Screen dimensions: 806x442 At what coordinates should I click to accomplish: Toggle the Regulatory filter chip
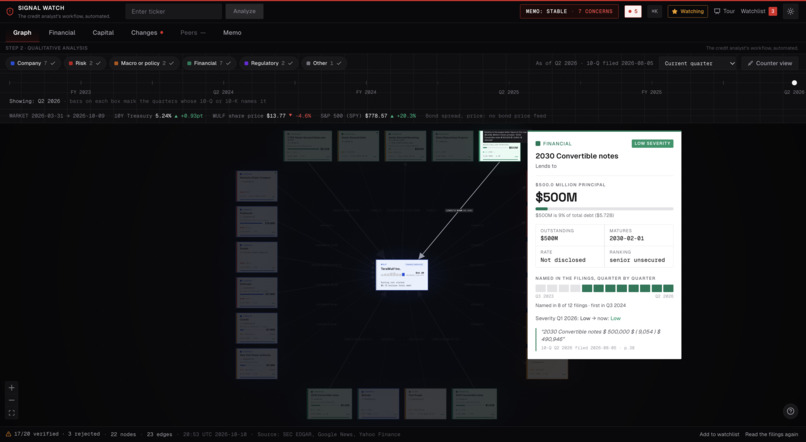268,63
